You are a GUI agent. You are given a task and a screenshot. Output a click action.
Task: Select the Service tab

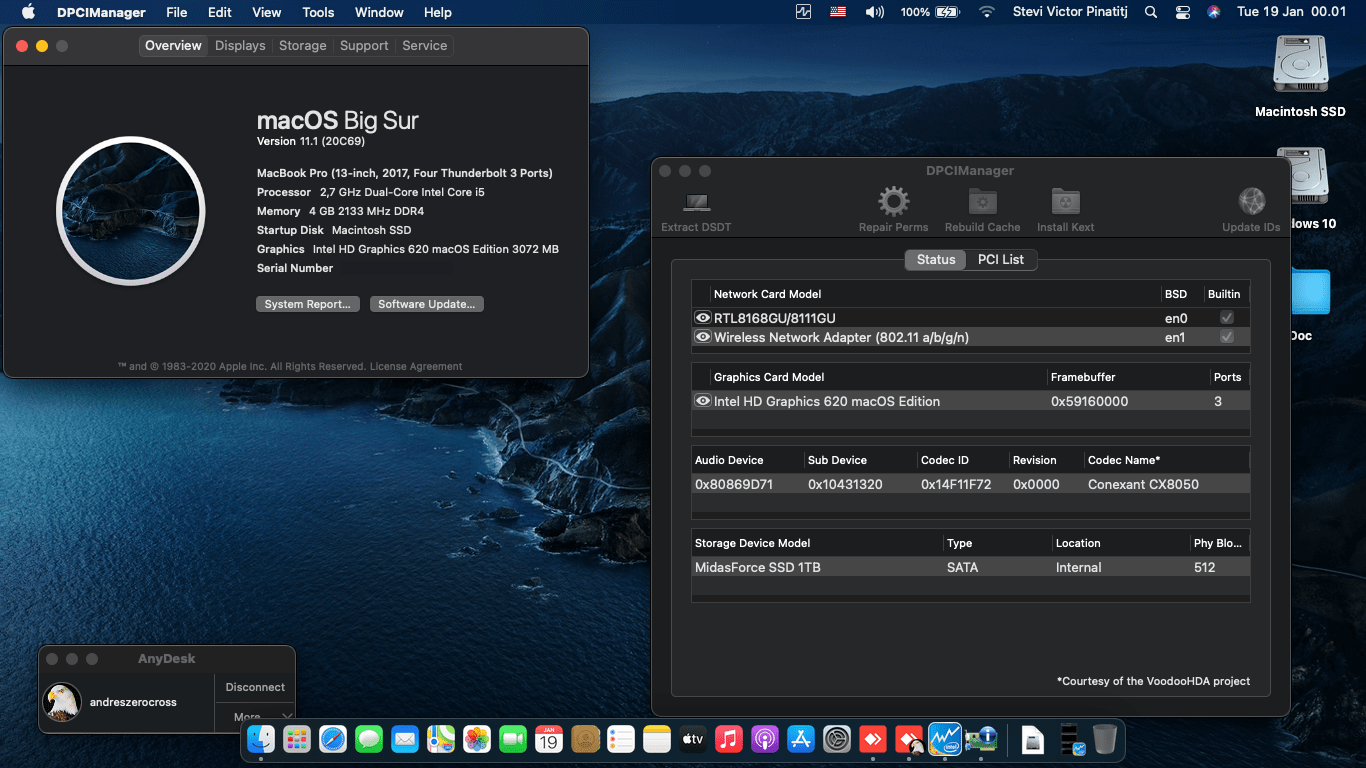pyautogui.click(x=424, y=46)
